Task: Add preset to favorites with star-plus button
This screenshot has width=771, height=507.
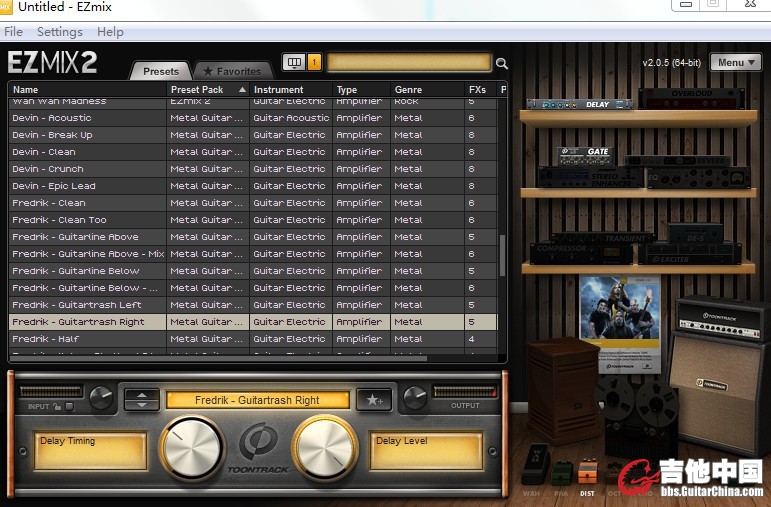Action: click(x=375, y=400)
